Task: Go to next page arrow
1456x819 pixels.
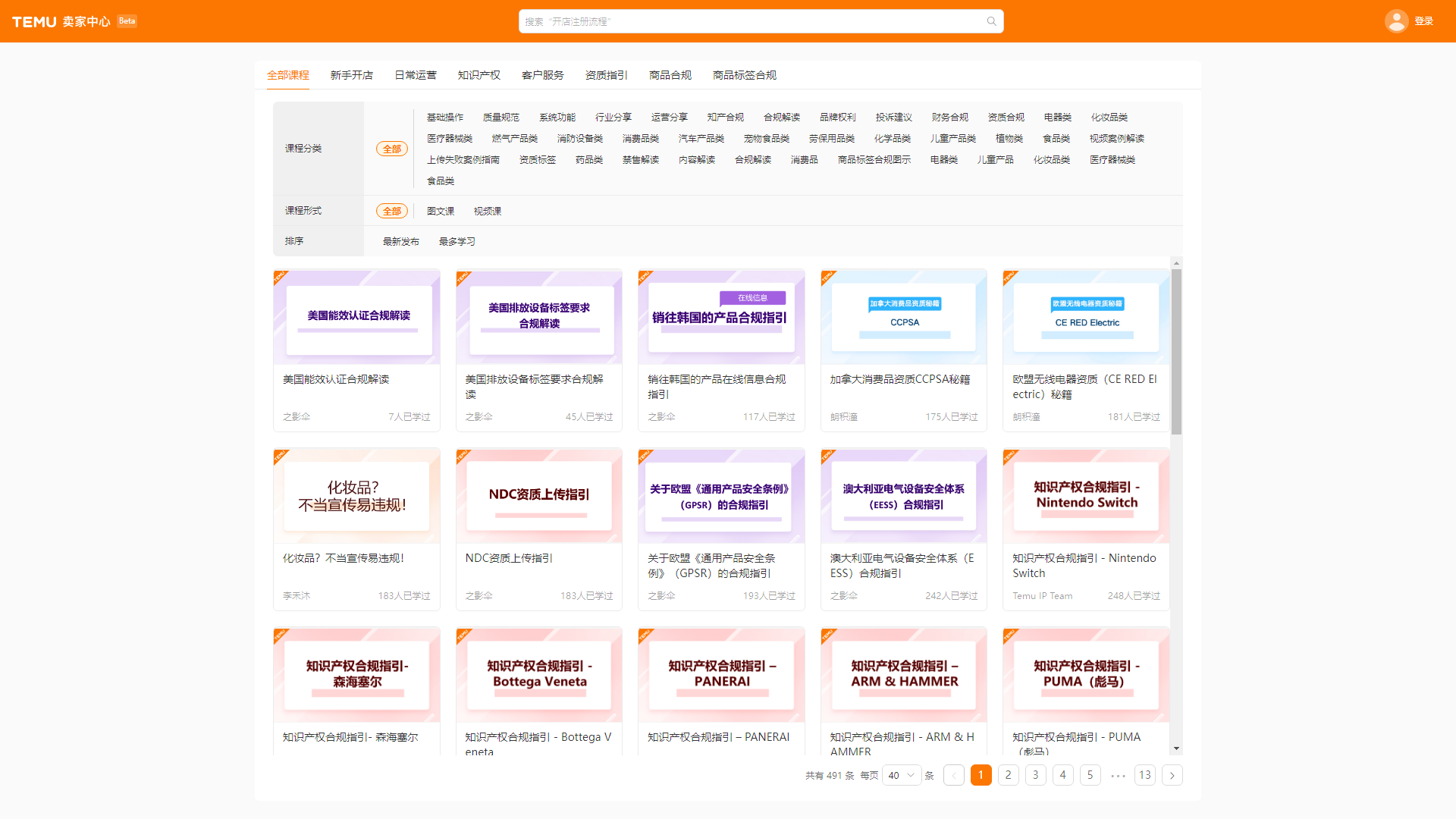Action: point(1172,775)
